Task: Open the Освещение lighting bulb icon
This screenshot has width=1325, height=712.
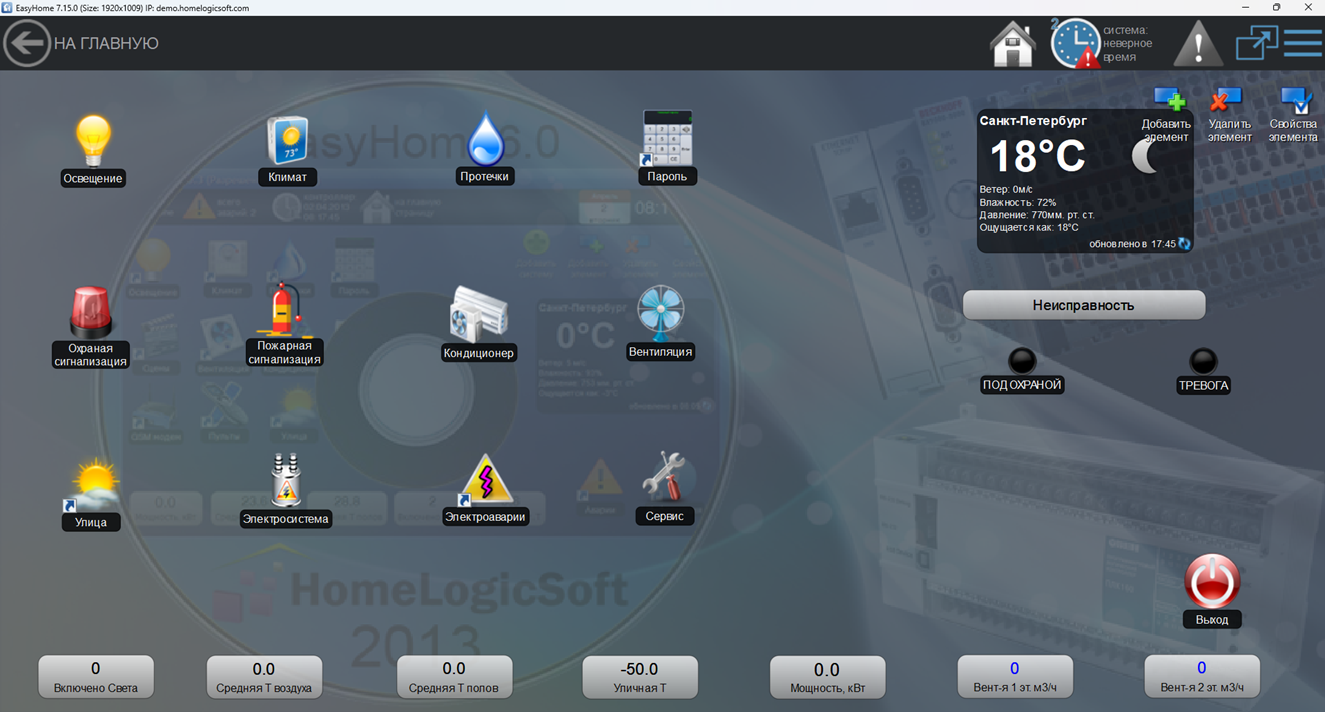Action: click(x=93, y=142)
